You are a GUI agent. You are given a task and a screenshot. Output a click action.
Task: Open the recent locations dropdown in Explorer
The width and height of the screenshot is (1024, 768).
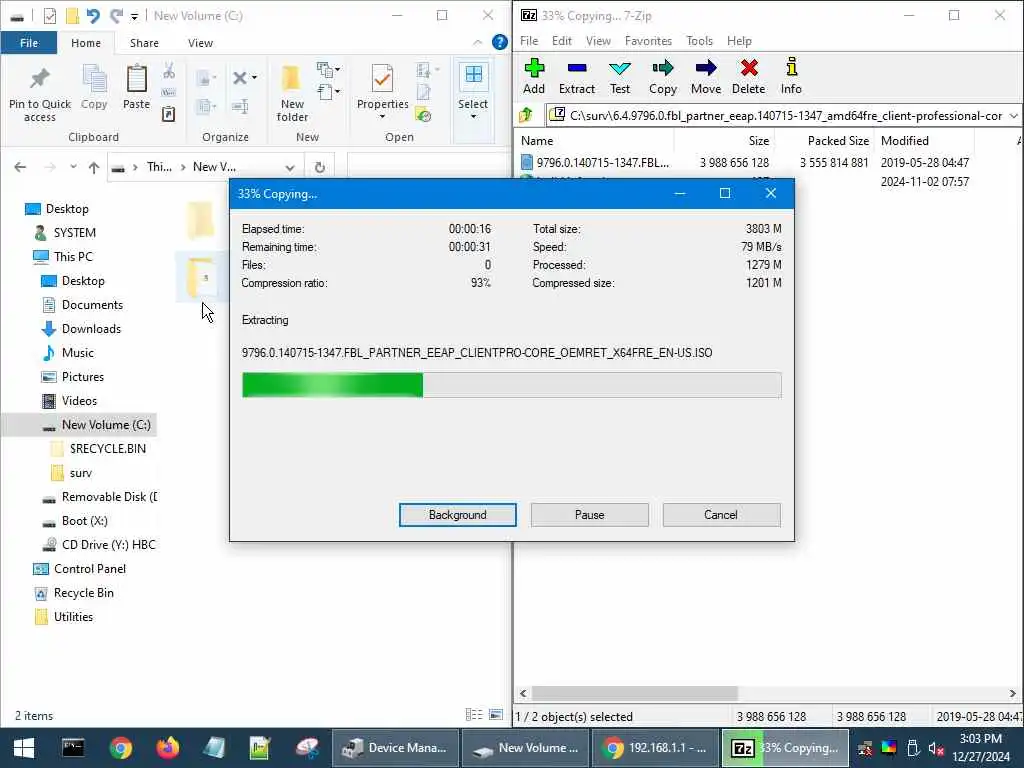(x=73, y=167)
